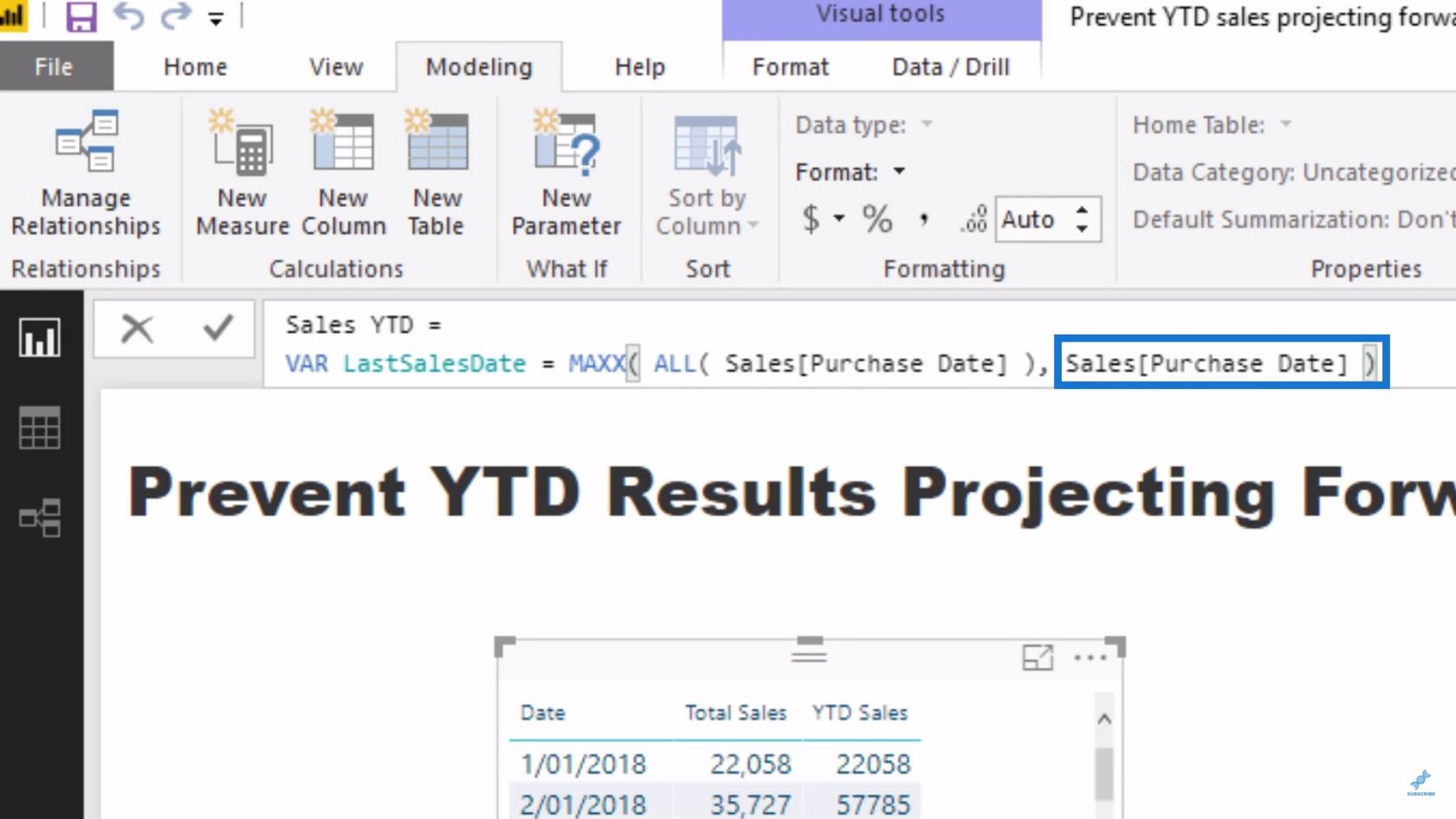
Task: Open the Quick Access Toolbar customize arrow
Action: tap(216, 18)
